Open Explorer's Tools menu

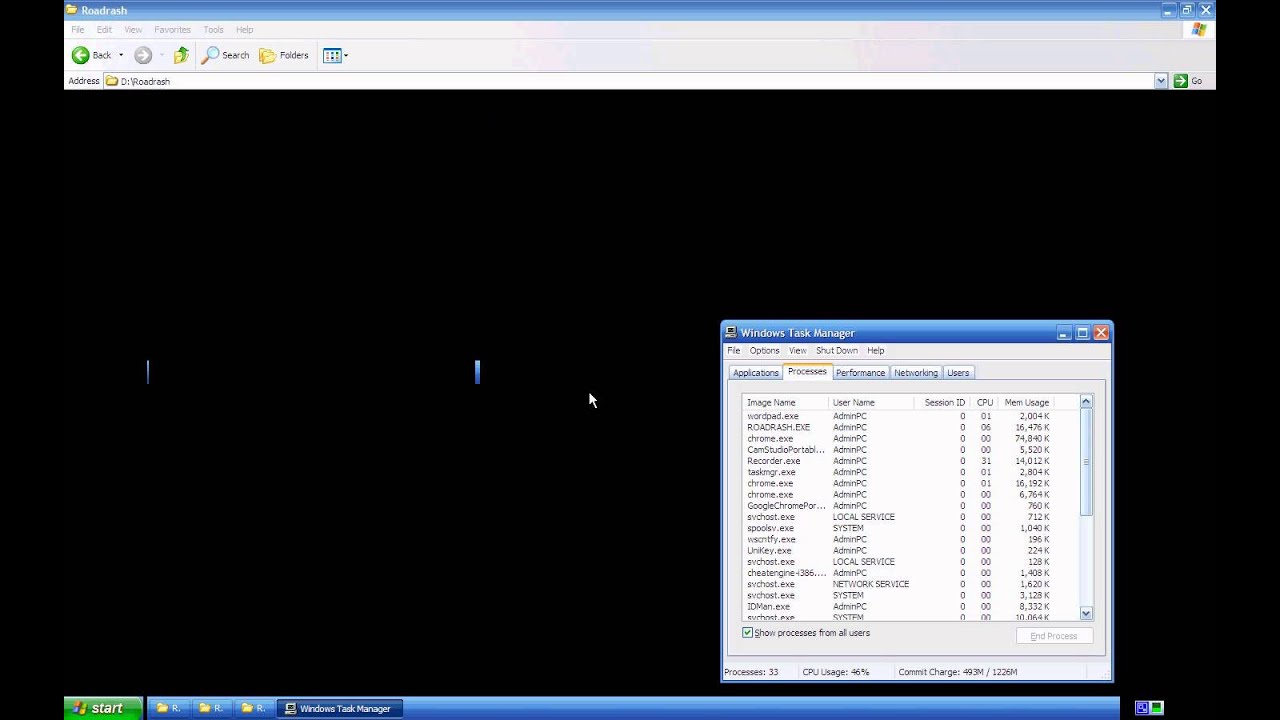coord(213,30)
